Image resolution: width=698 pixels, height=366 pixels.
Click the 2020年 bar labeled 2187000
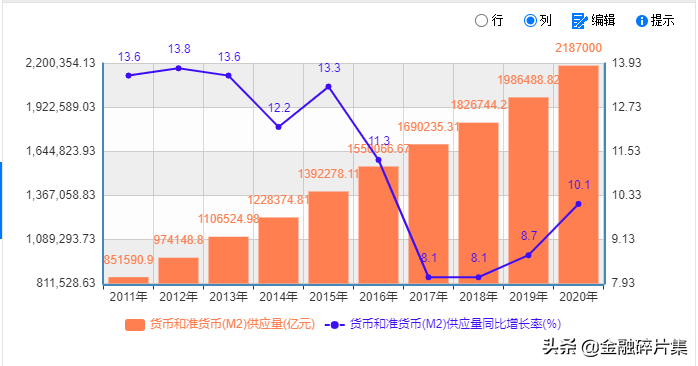(578, 175)
